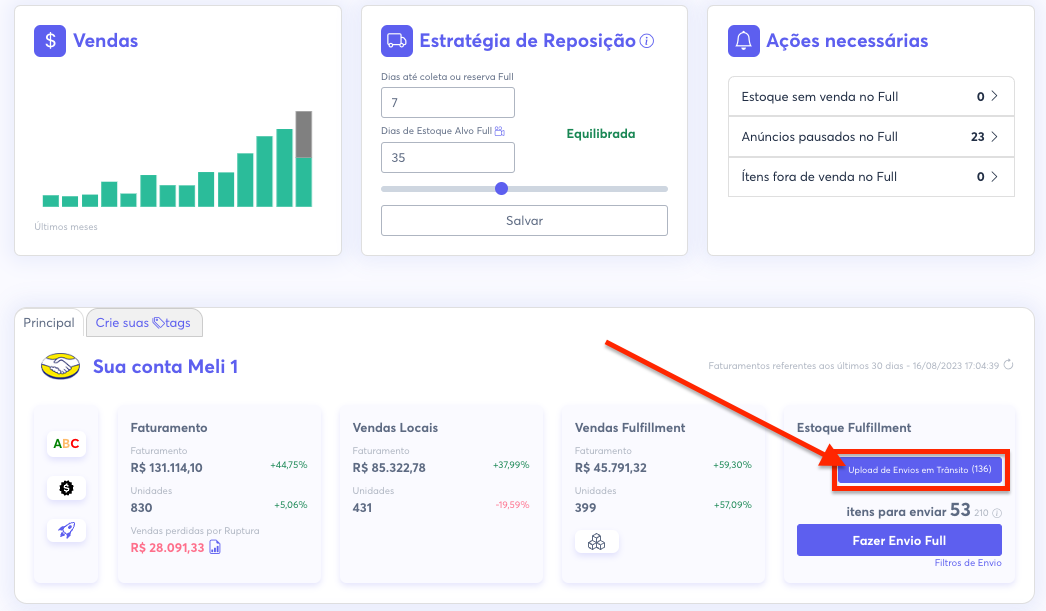The image size is (1046, 611).
Task: Click the Faturamento R$ 131.114,10 value
Action: pos(166,468)
